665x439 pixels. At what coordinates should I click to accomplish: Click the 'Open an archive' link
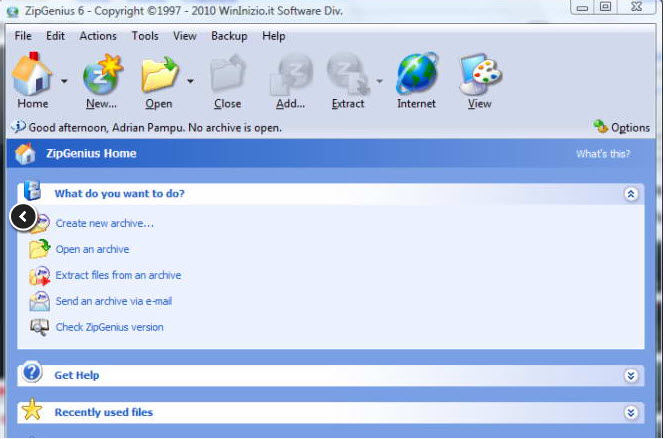click(92, 249)
